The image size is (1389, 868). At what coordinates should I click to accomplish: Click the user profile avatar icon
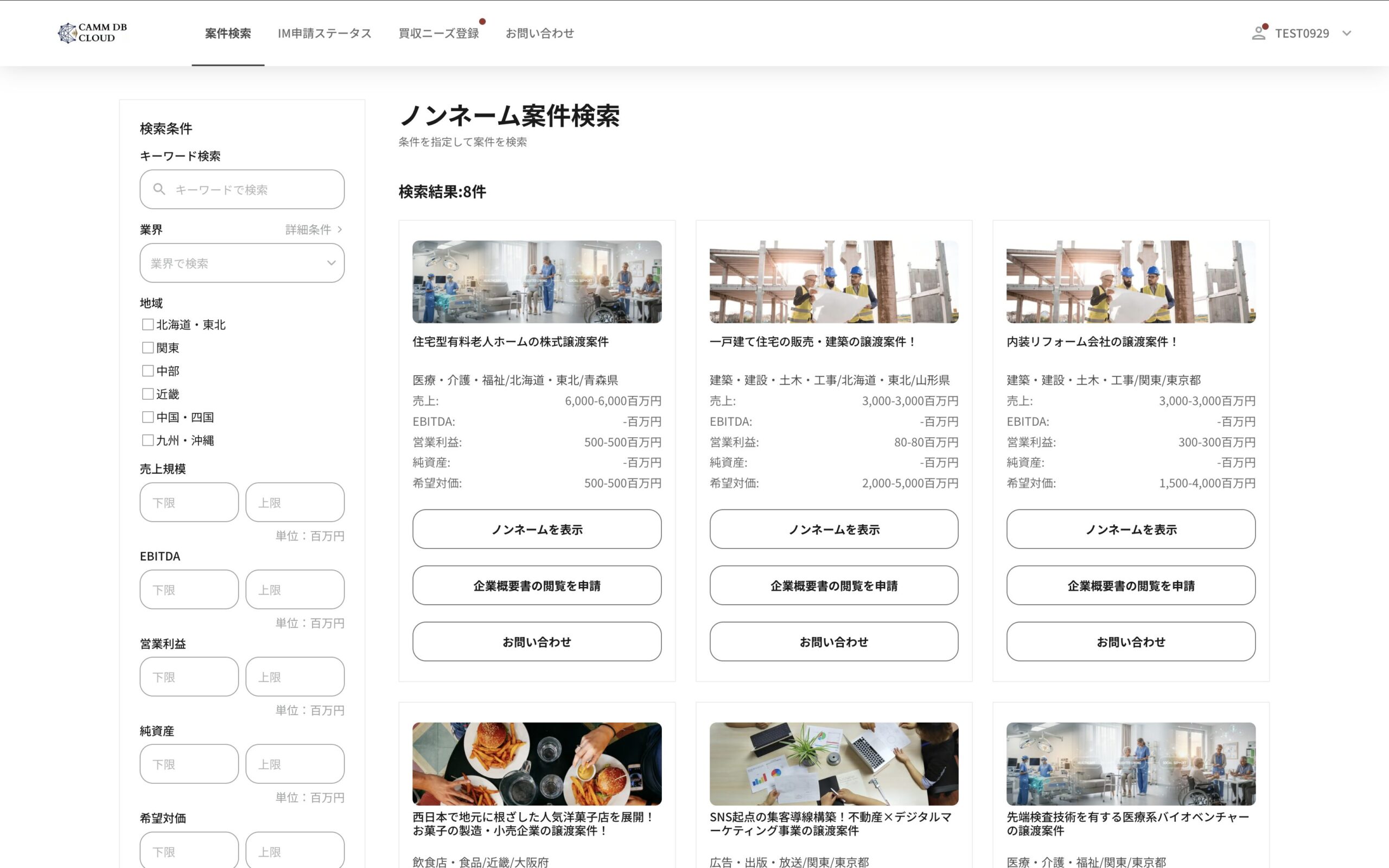pos(1258,33)
